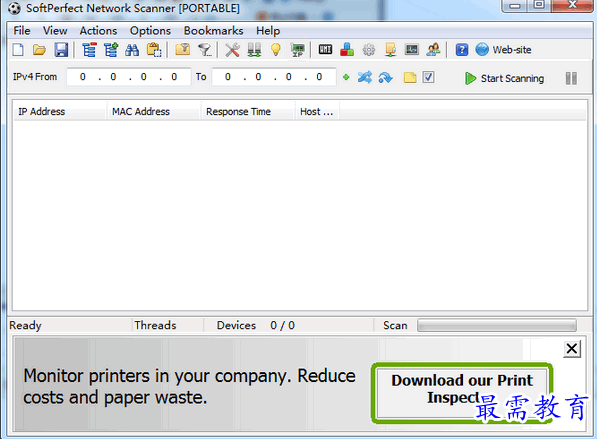Viewport: 597px width, 439px height.
Task: Click the users accounts icon
Action: point(433,49)
